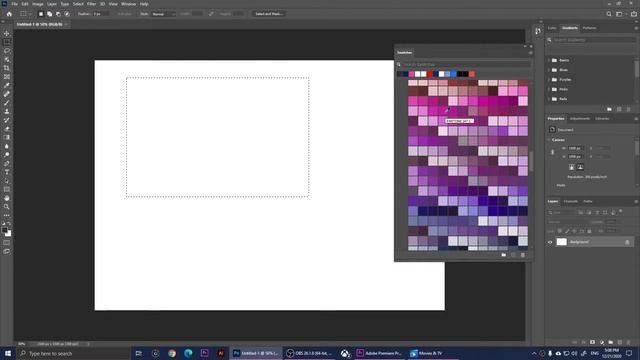The width and height of the screenshot is (640, 360).
Task: Select the Eraser tool
Action: coord(7,129)
